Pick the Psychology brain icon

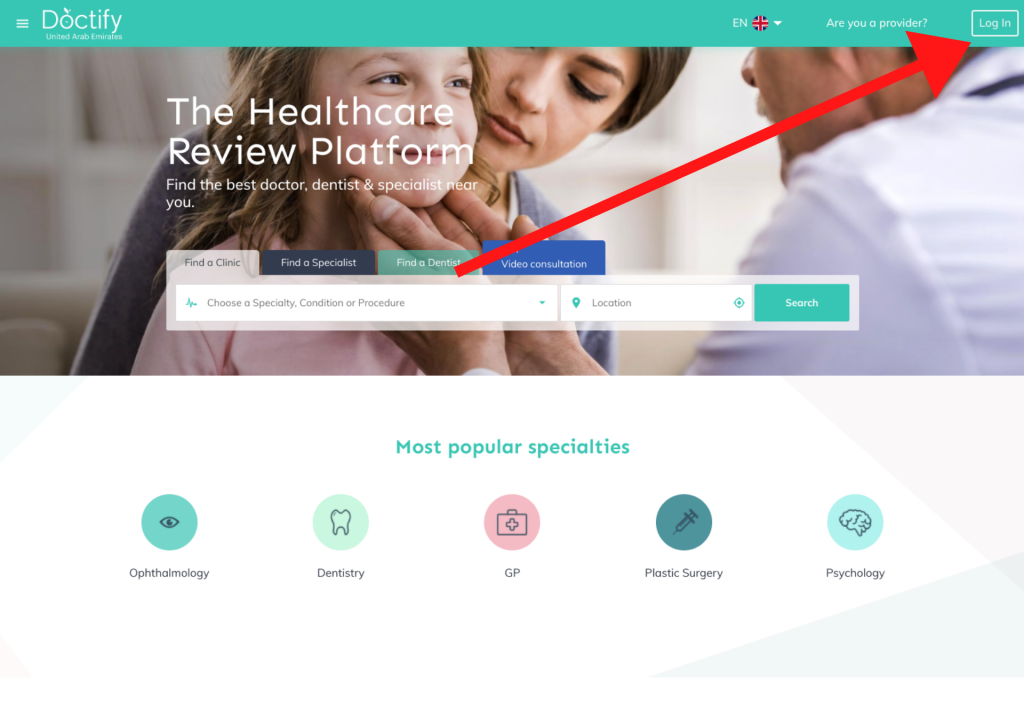tap(855, 522)
